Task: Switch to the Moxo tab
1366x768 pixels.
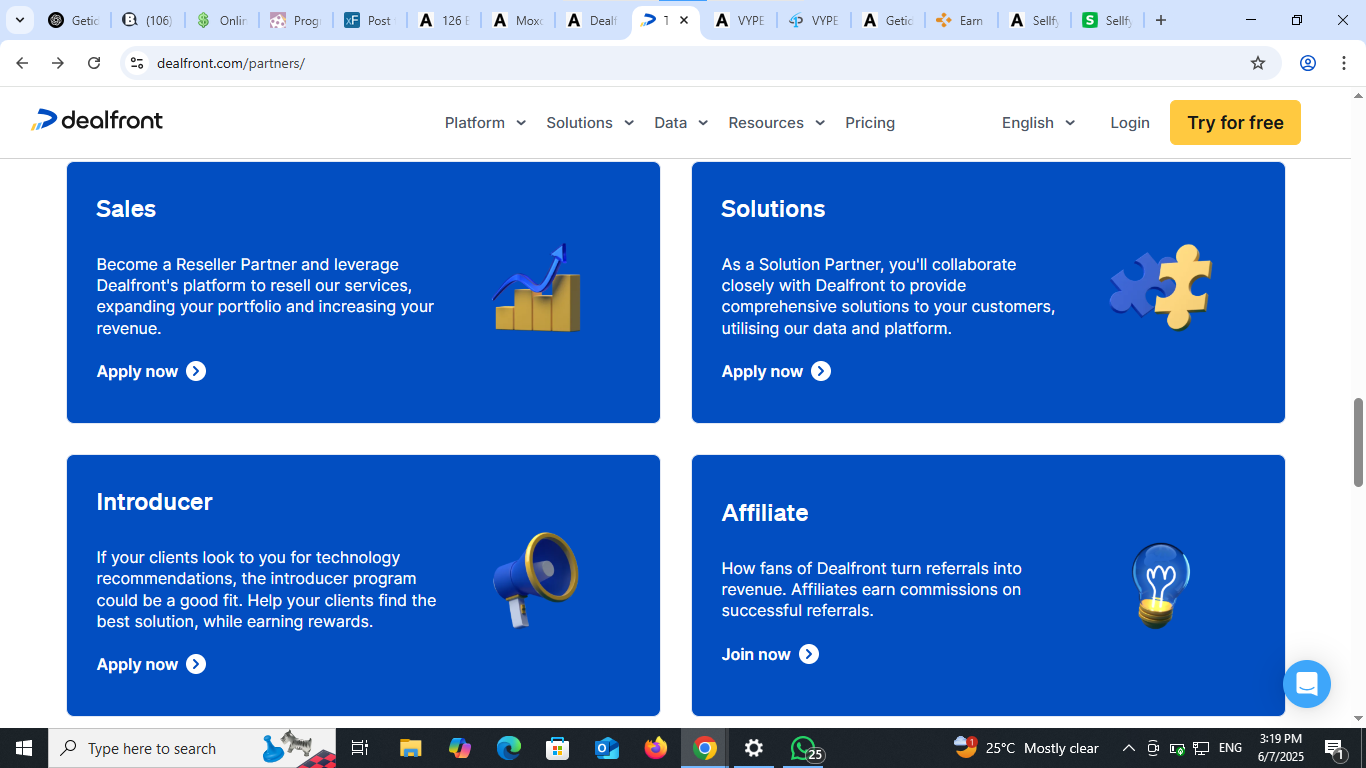Action: coord(518,20)
